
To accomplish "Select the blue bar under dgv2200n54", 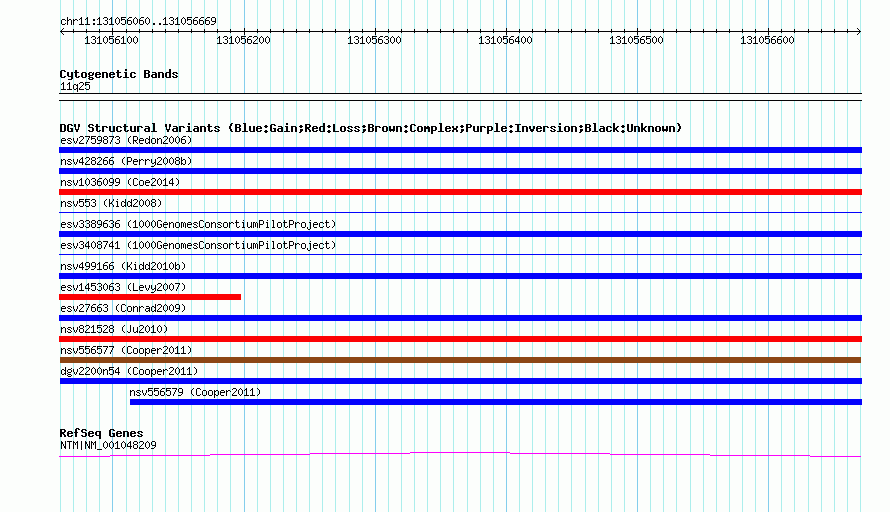I will click(x=461, y=381).
